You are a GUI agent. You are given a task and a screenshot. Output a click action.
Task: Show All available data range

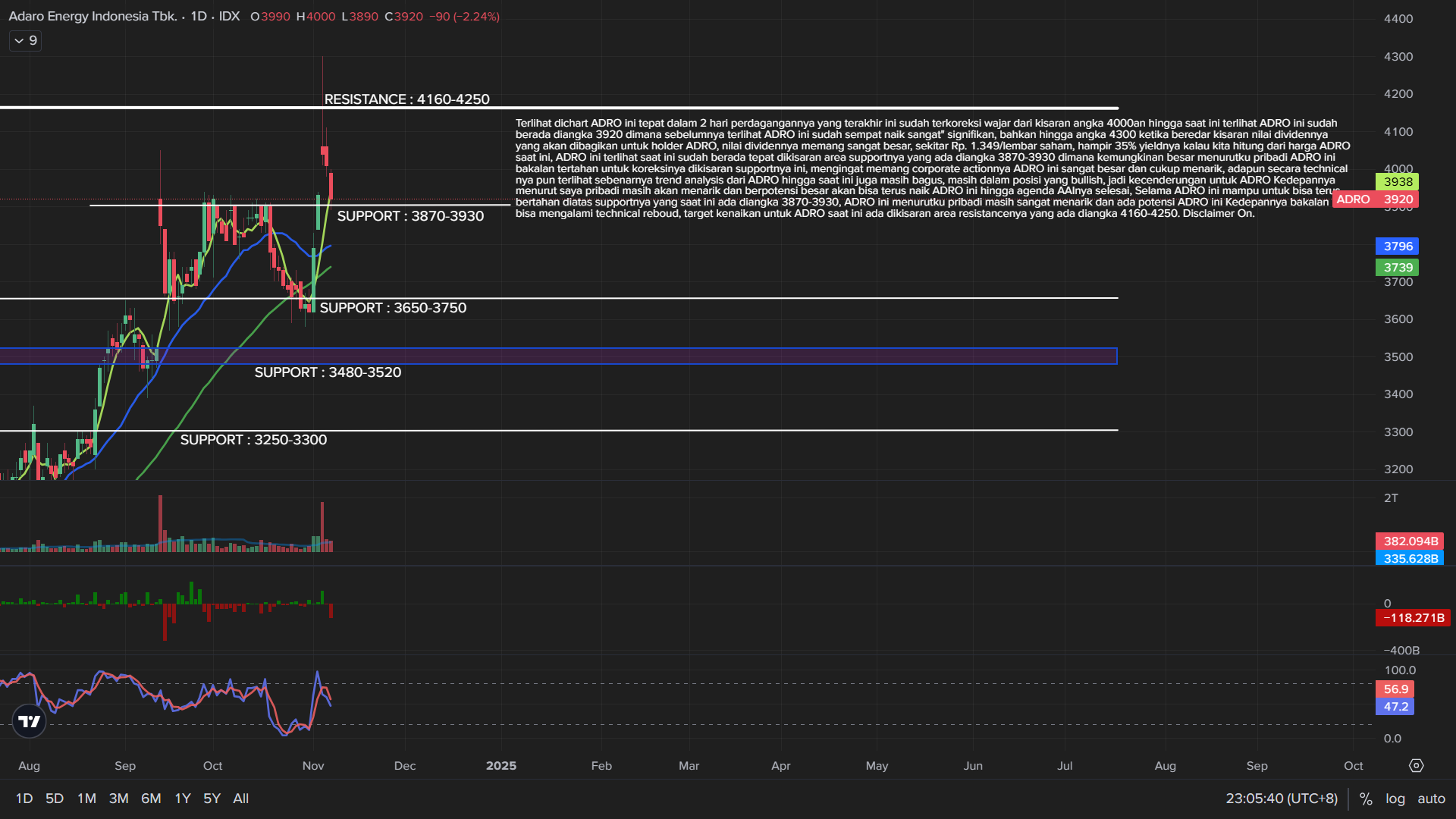(240, 799)
